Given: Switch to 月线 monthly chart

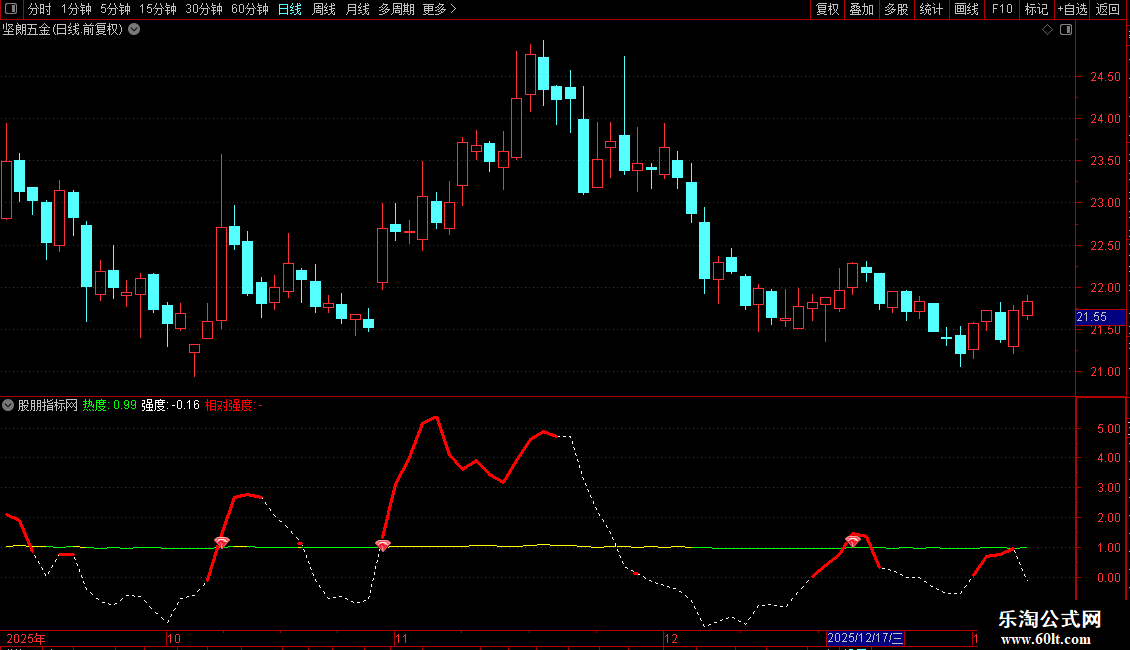Looking at the screenshot, I should [x=357, y=9].
